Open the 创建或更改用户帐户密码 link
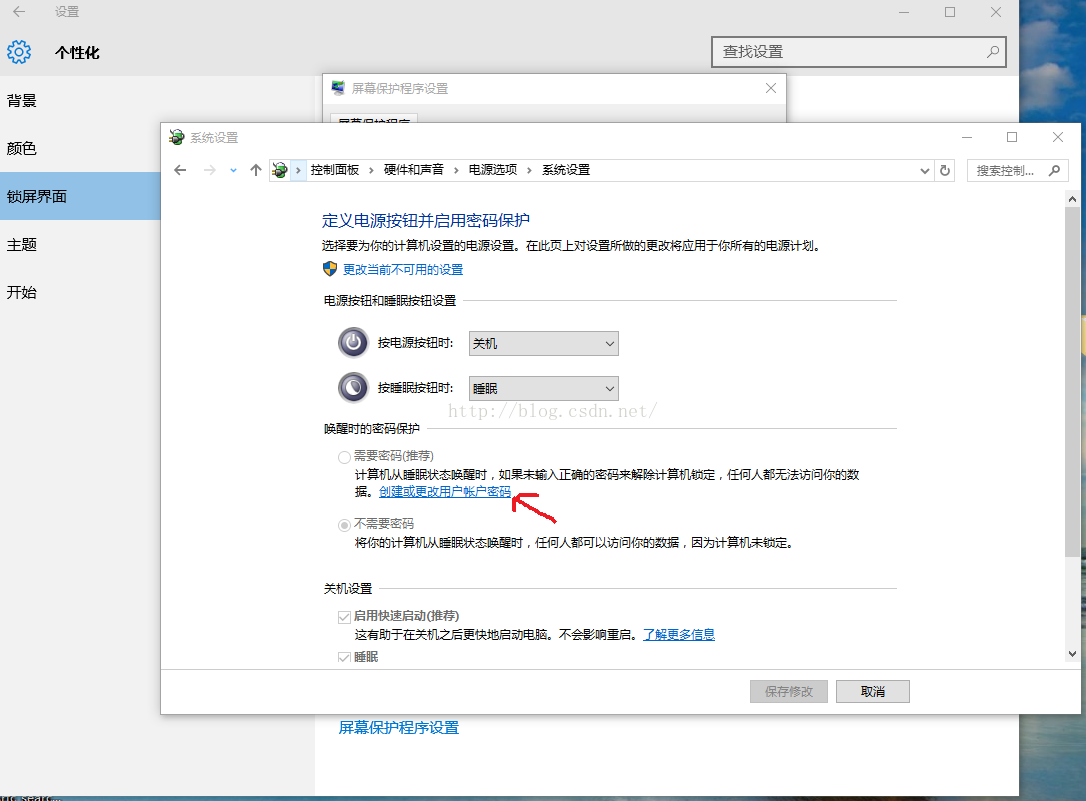This screenshot has width=1086, height=801. tap(445, 492)
